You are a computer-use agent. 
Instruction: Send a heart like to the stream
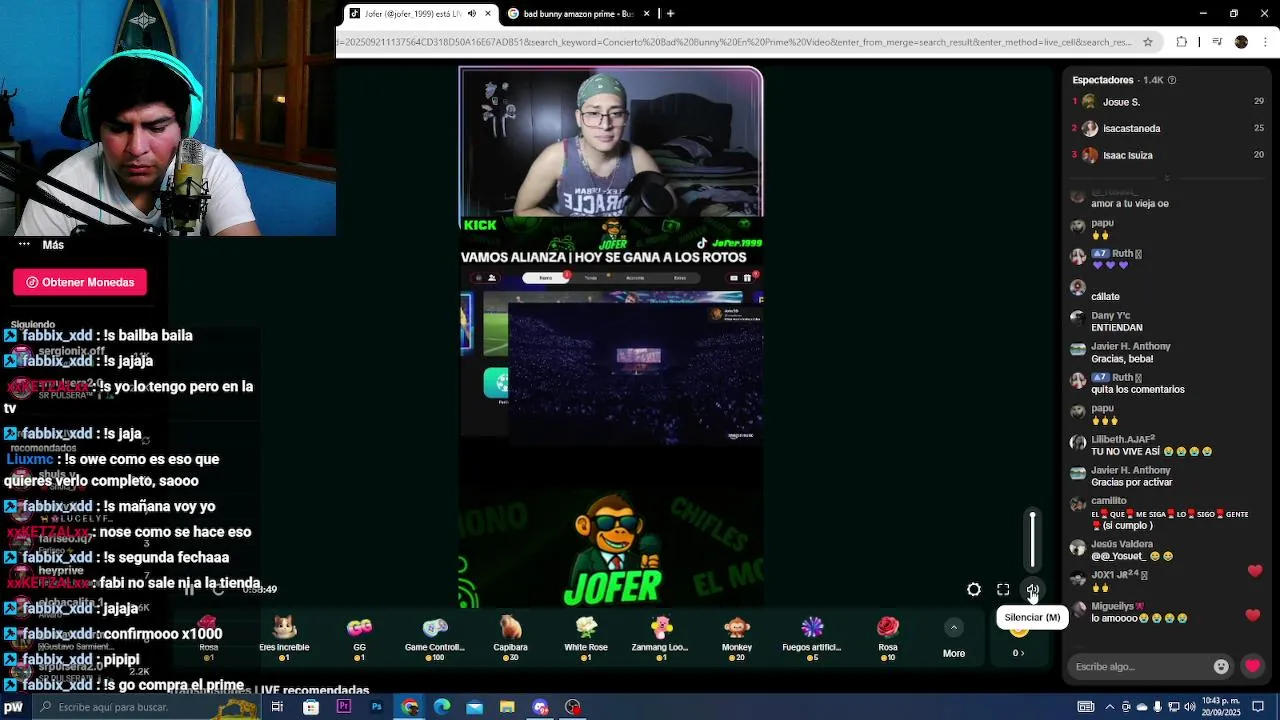[x=1252, y=666]
